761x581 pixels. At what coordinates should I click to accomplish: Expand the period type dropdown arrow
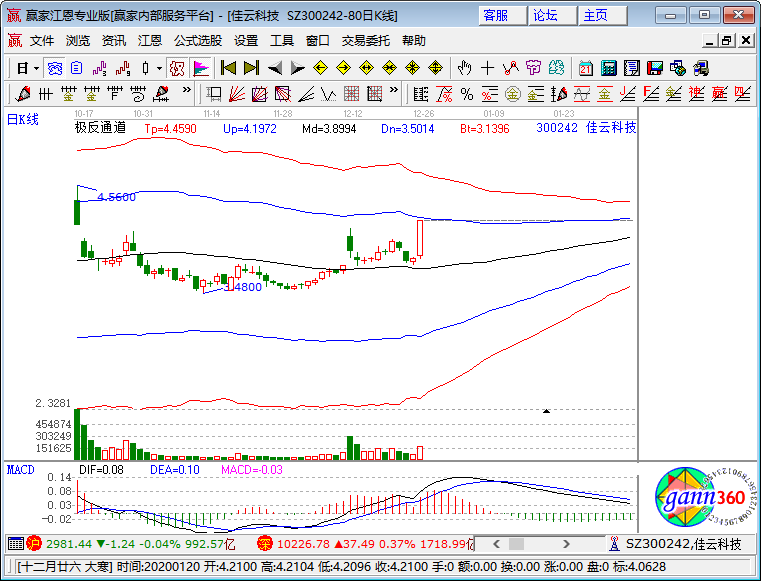37,68
